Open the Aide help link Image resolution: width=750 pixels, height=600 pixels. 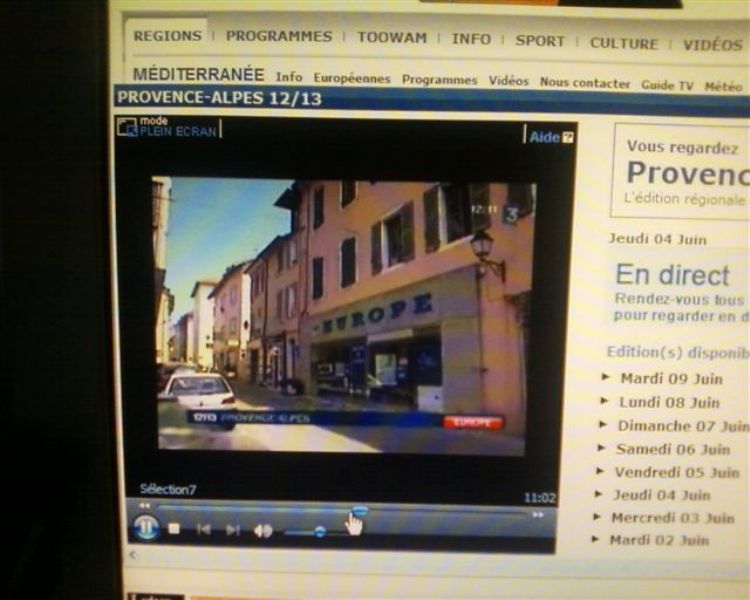coord(545,137)
